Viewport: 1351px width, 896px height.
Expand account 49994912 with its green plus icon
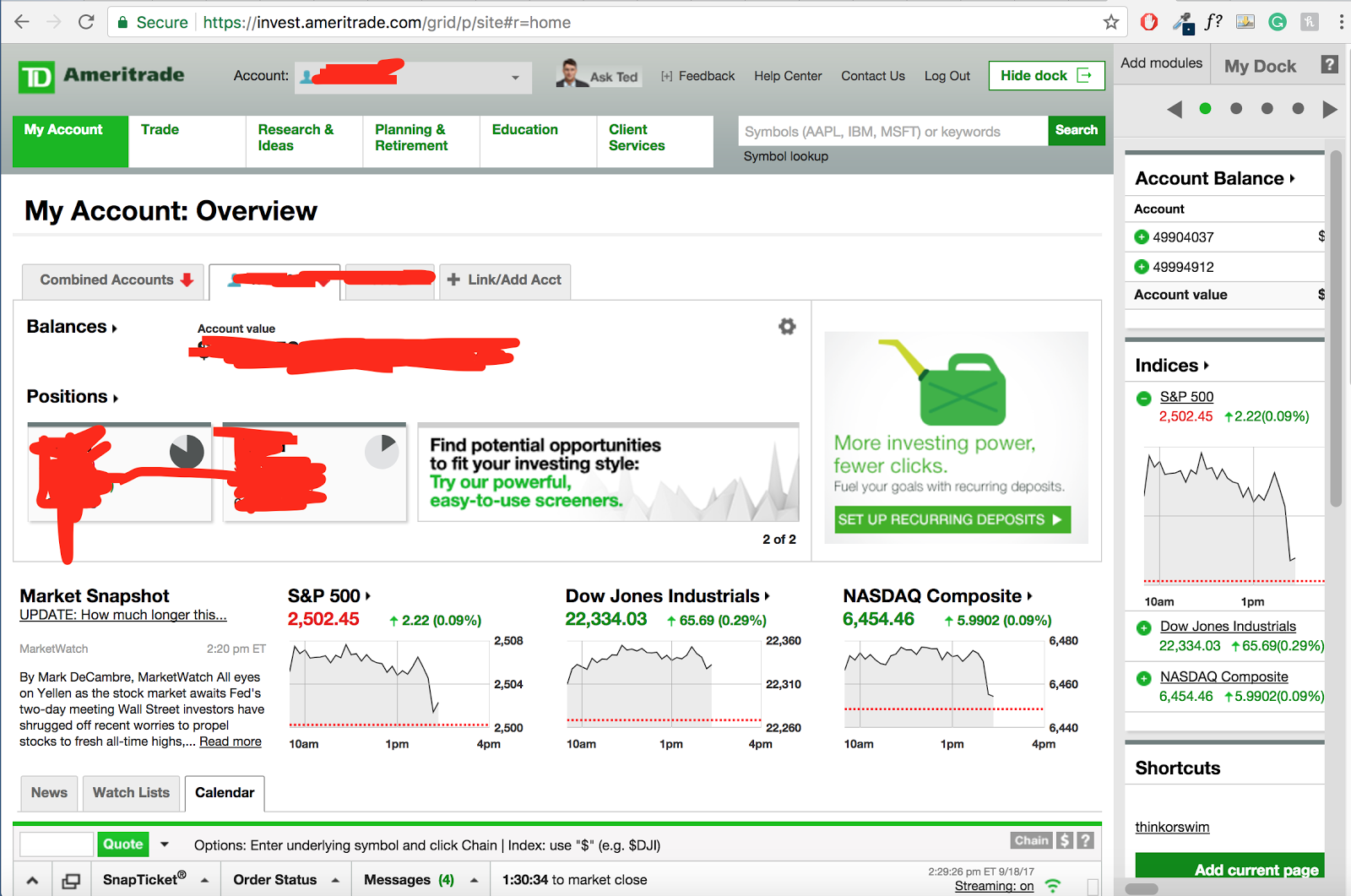(x=1142, y=267)
